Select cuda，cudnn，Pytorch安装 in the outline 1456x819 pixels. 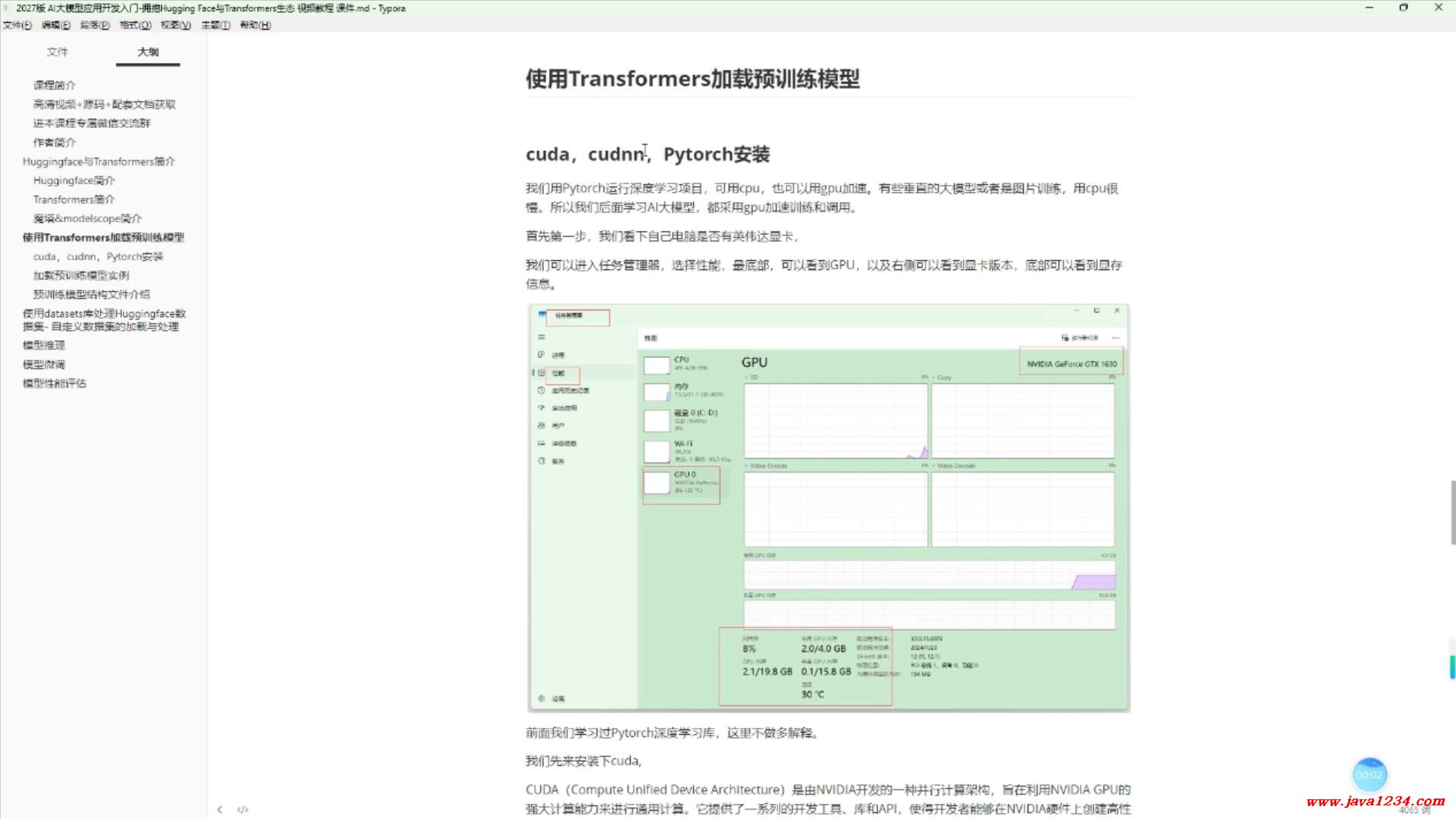[97, 256]
